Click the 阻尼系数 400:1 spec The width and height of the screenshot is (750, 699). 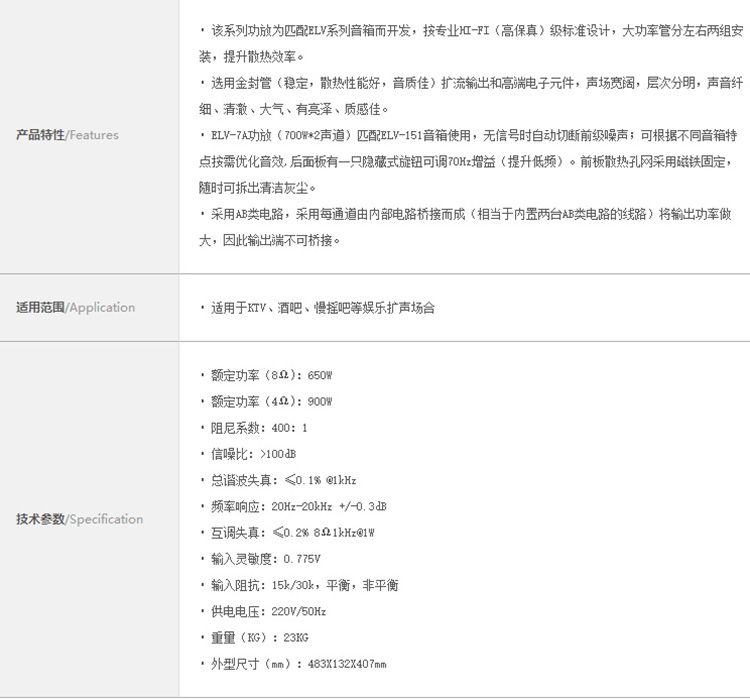click(255, 428)
